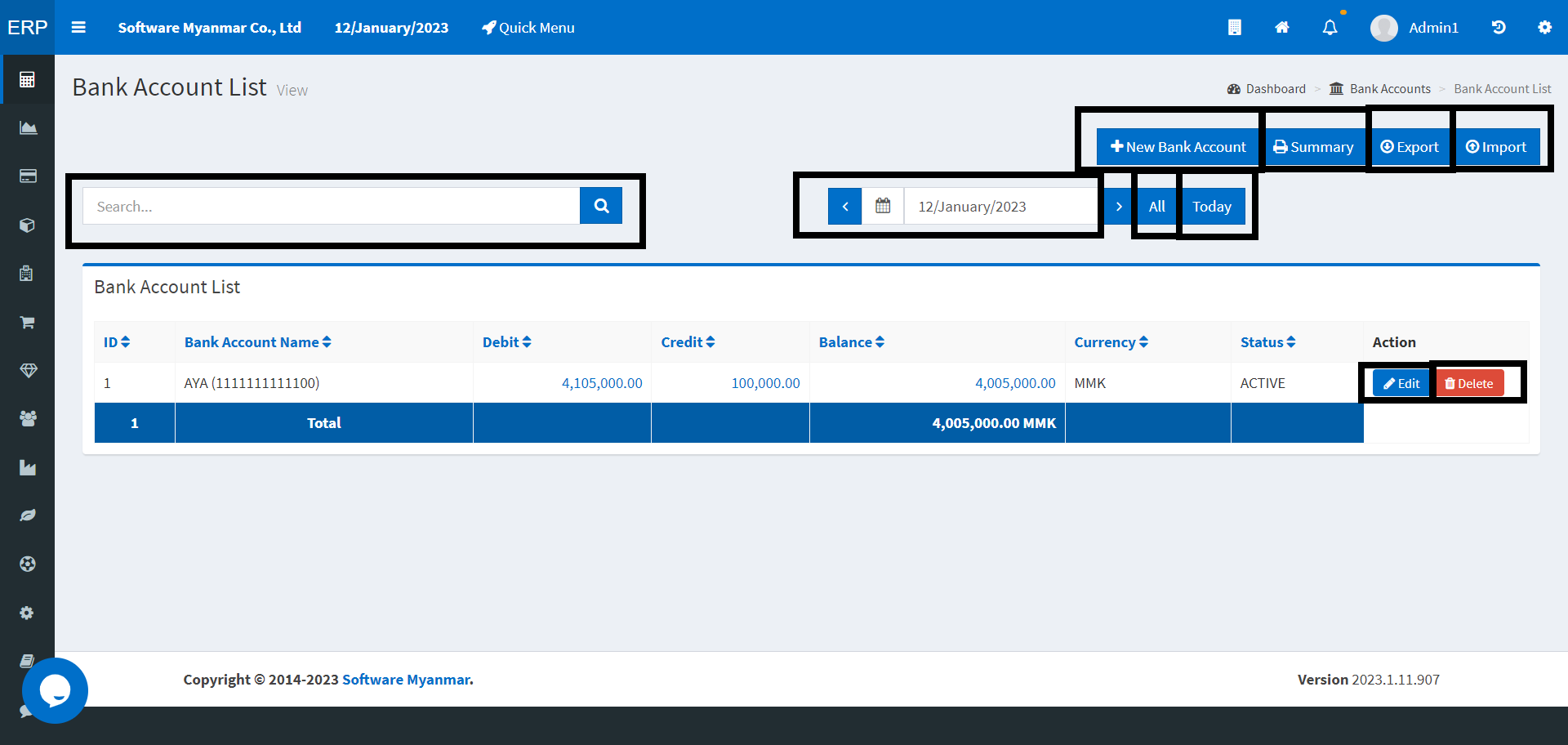This screenshot has height=745, width=1568.
Task: Click into the Search field
Action: click(x=331, y=206)
